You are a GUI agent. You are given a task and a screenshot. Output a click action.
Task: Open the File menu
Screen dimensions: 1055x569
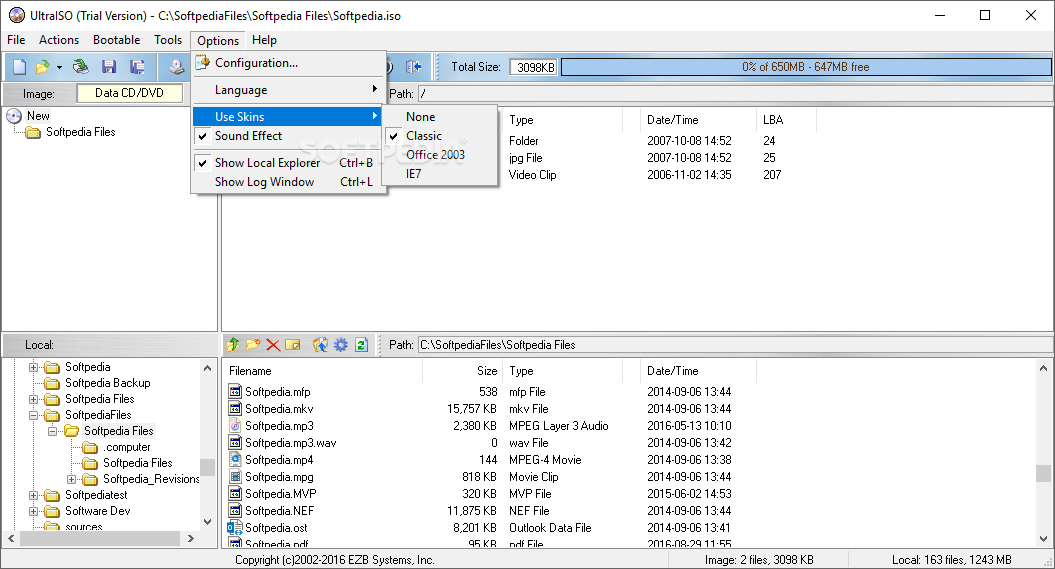[x=16, y=40]
